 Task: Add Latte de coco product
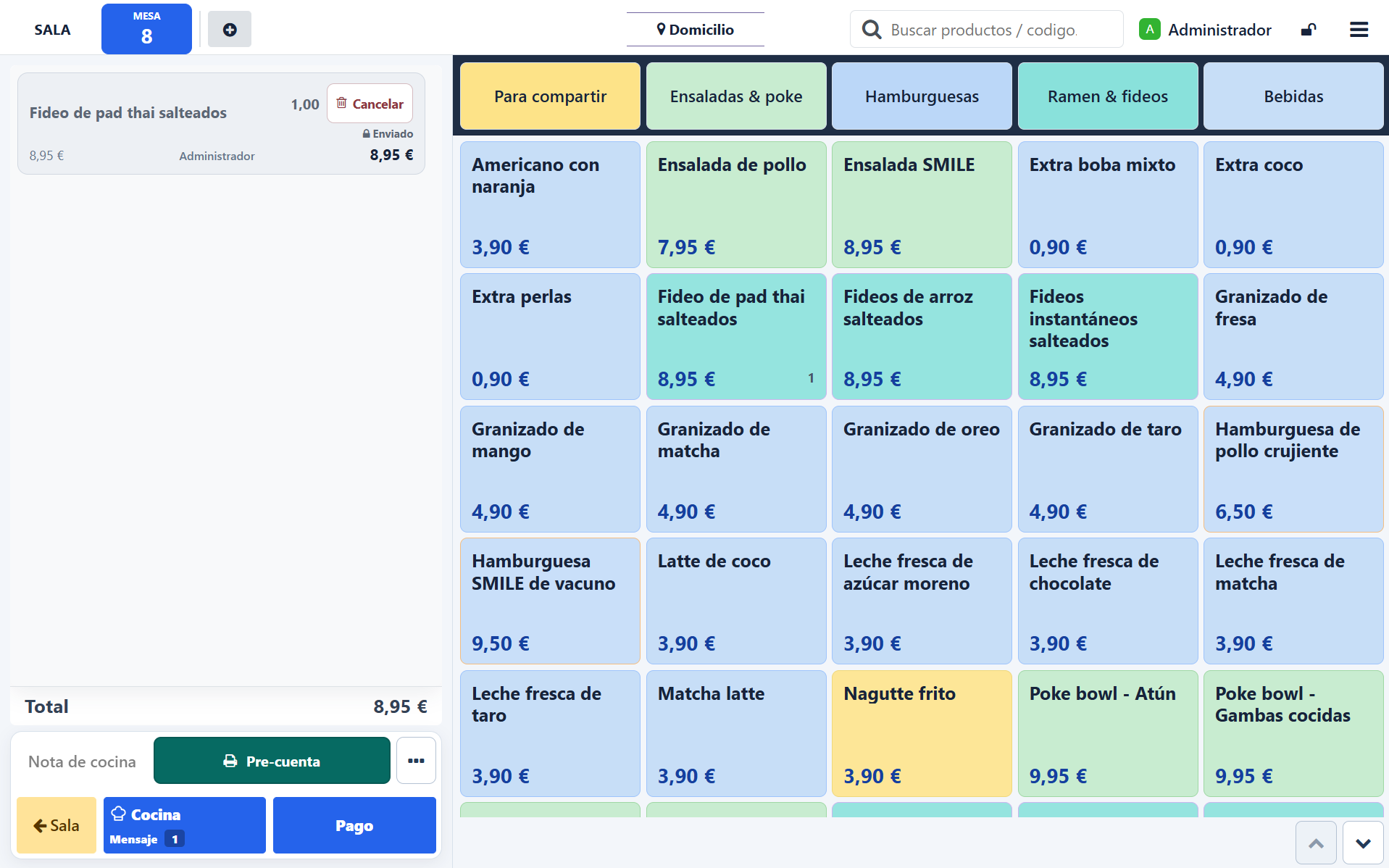(x=736, y=601)
